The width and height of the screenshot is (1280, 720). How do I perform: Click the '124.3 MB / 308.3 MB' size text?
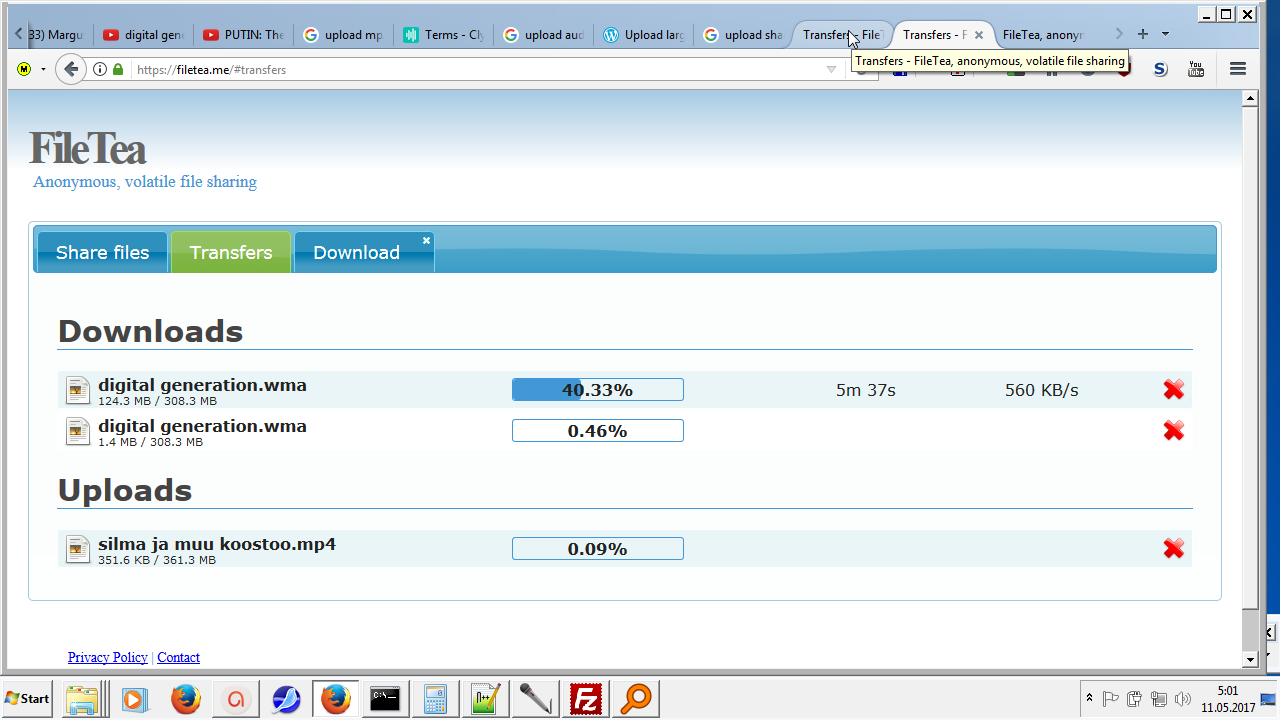click(157, 401)
